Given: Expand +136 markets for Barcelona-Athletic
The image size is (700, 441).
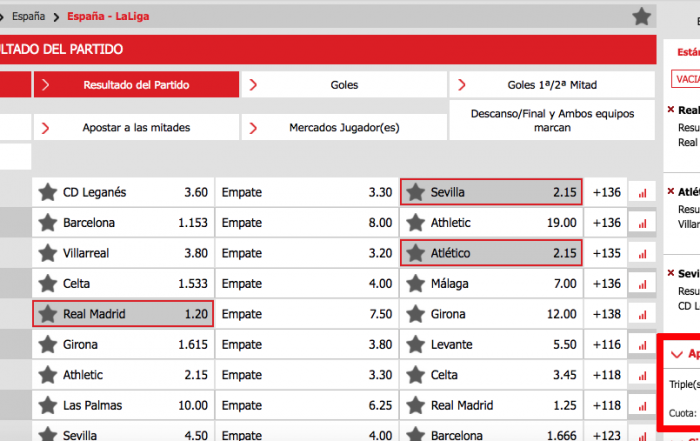Looking at the screenshot, I should [606, 223].
